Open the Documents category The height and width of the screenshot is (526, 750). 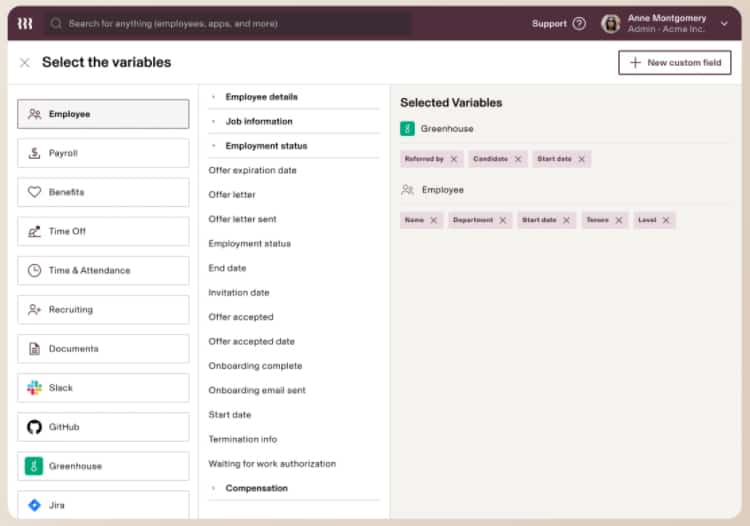[x=103, y=349]
